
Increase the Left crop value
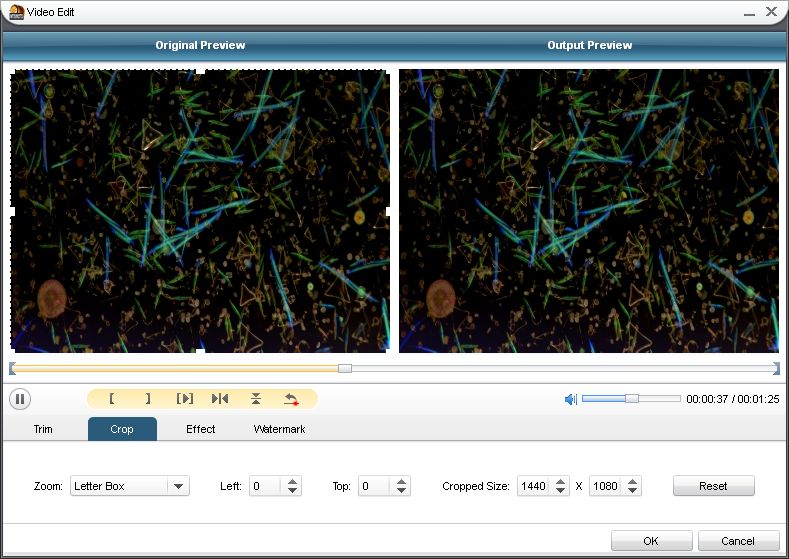(x=292, y=482)
